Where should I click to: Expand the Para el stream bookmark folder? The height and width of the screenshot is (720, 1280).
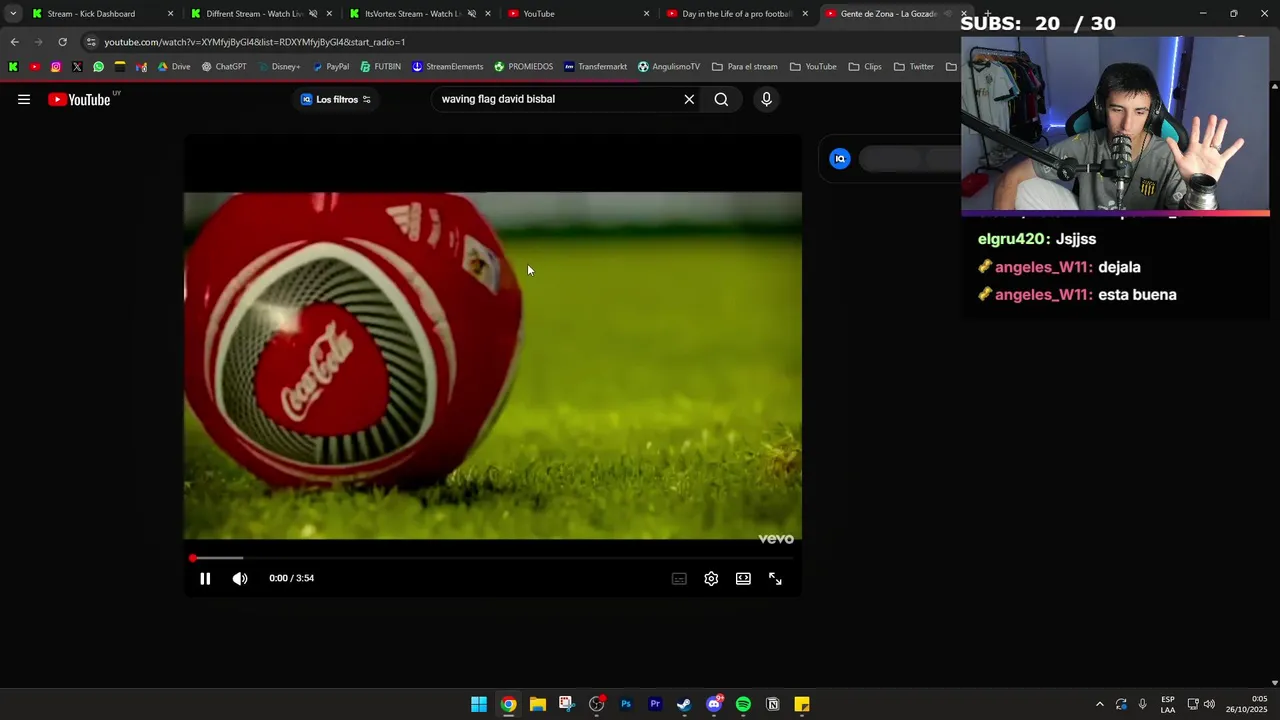click(745, 67)
